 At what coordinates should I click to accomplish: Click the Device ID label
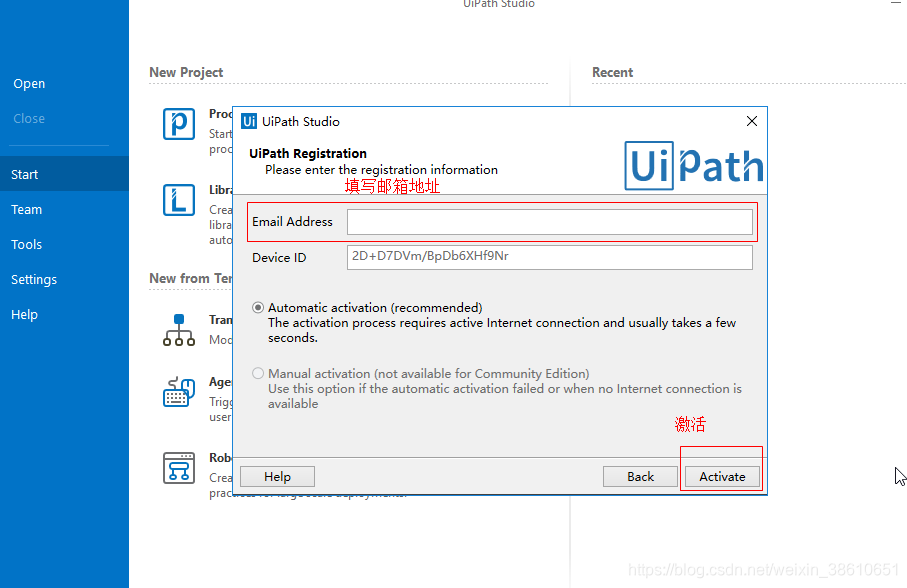tap(279, 258)
